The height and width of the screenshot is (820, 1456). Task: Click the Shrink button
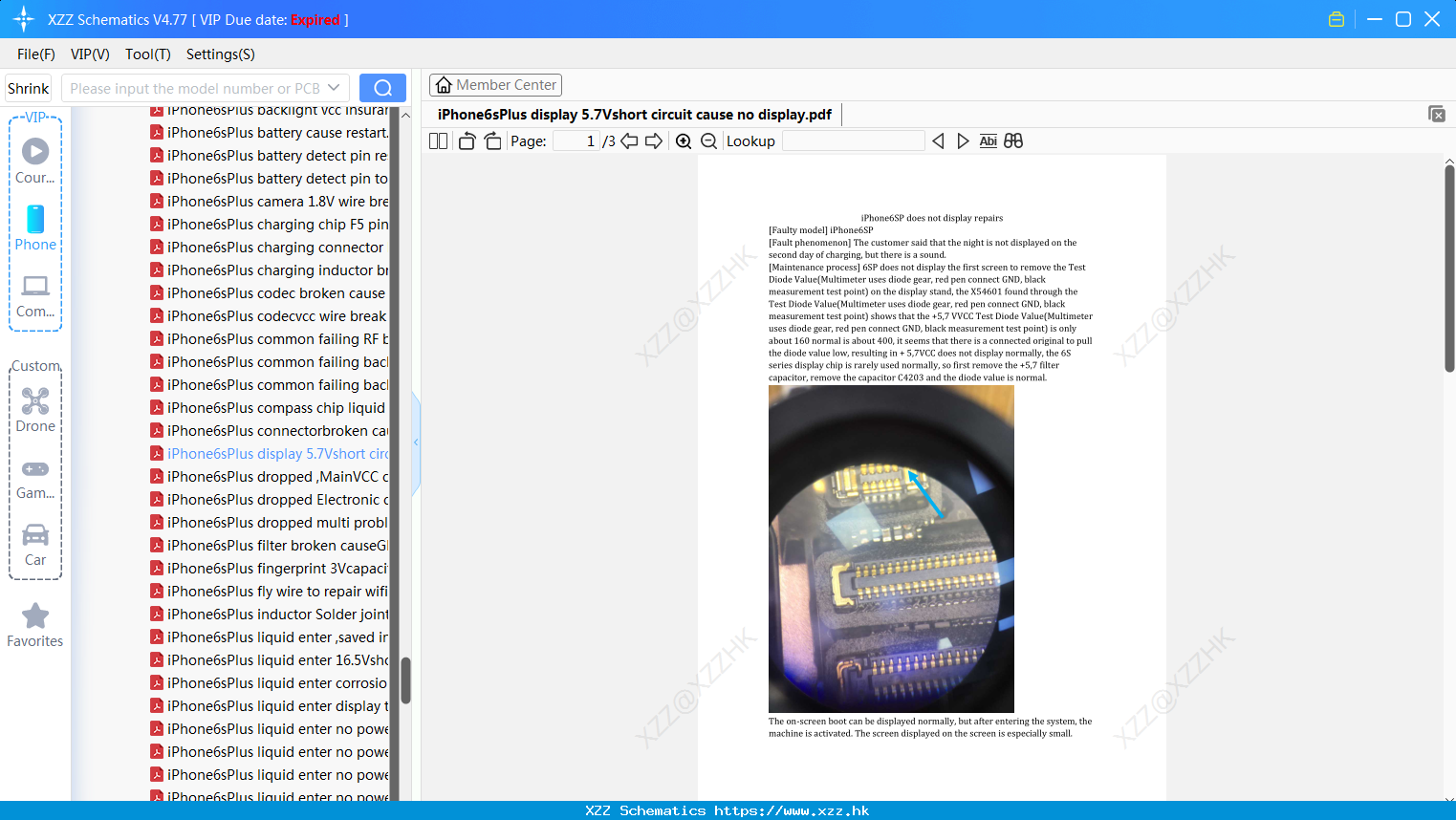click(x=28, y=88)
